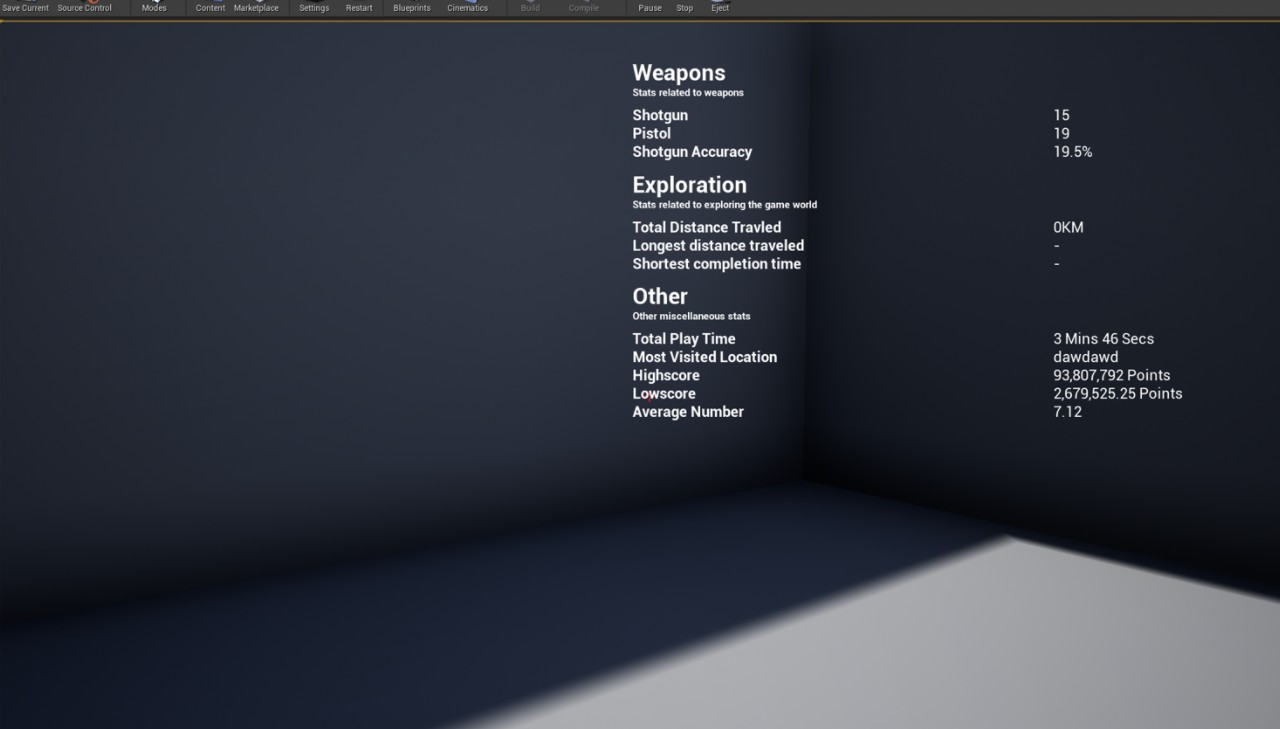1280x729 pixels.
Task: Eject from the player controller
Action: click(720, 7)
